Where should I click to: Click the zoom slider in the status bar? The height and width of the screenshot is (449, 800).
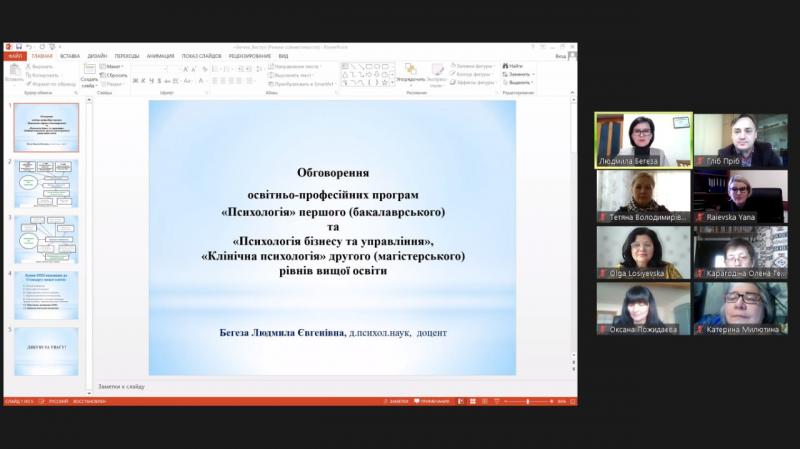(x=528, y=401)
